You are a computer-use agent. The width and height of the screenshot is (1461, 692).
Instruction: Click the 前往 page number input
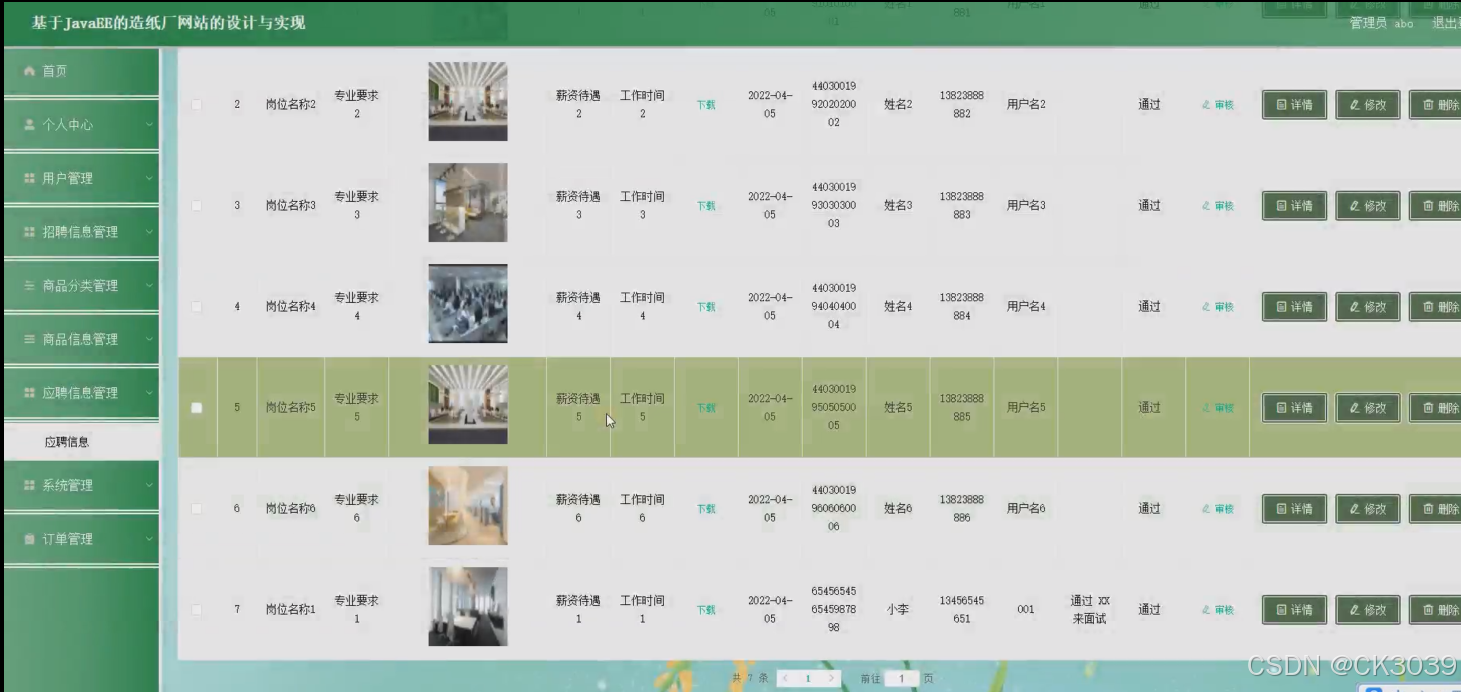901,678
